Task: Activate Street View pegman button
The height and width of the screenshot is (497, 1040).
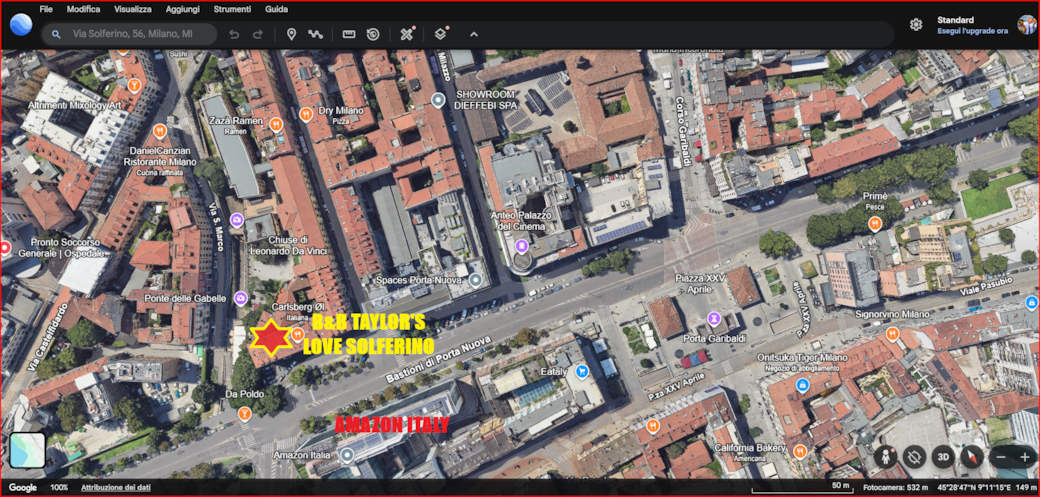Action: pyautogui.click(x=885, y=457)
